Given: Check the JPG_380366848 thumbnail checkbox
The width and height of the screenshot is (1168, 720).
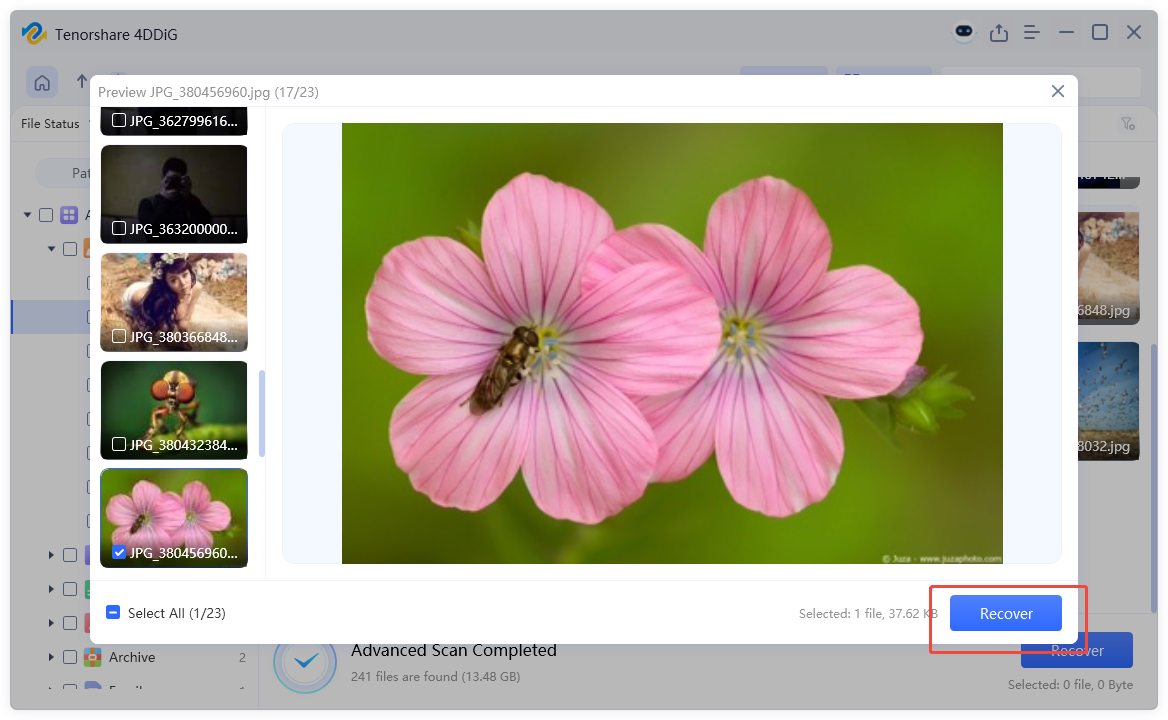Looking at the screenshot, I should click(118, 337).
